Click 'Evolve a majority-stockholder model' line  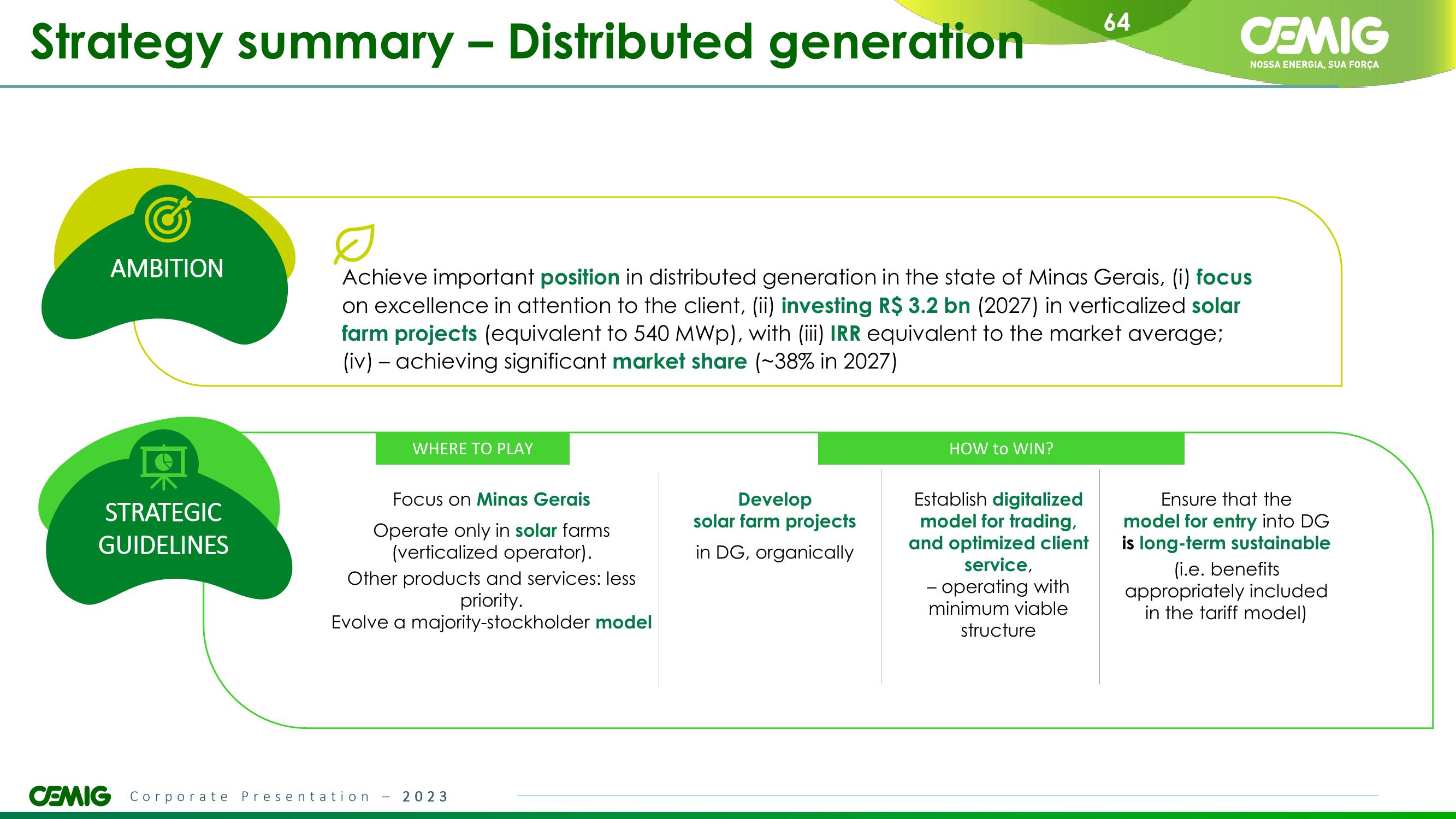coord(492,622)
